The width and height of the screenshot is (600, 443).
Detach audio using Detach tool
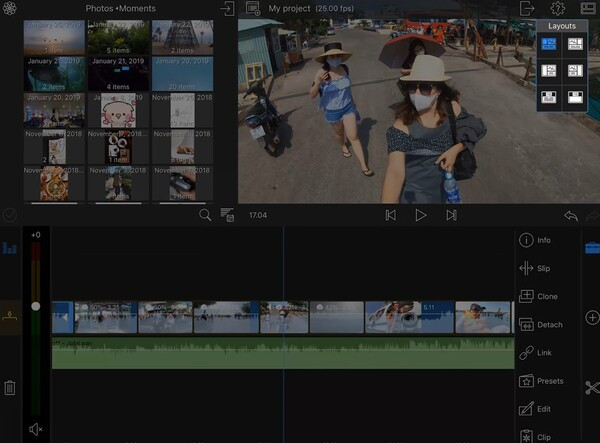(541, 325)
